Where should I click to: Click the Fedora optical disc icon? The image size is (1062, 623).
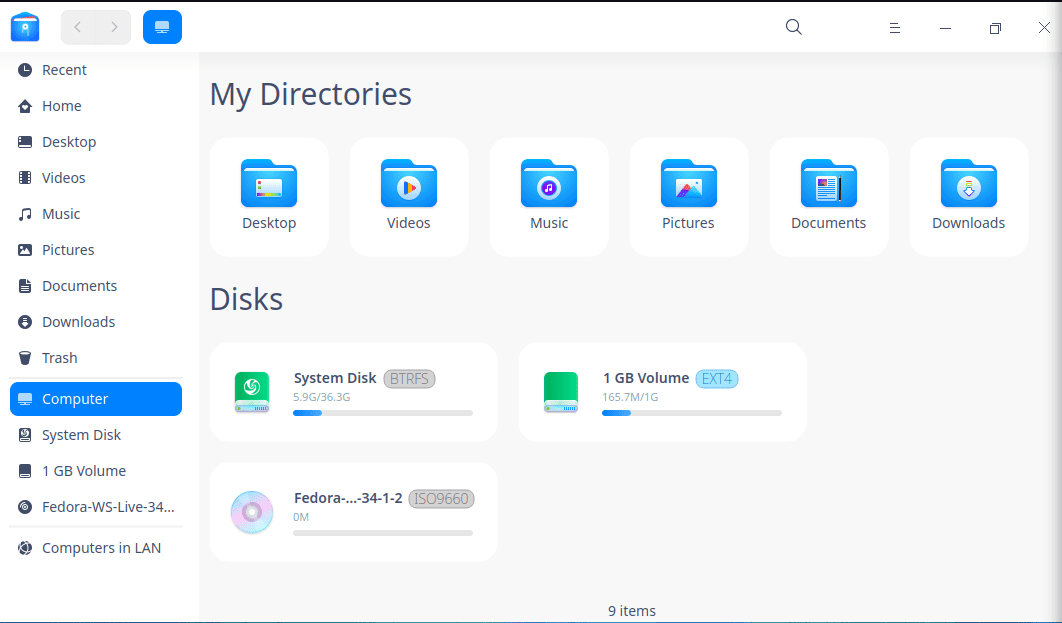tap(252, 512)
